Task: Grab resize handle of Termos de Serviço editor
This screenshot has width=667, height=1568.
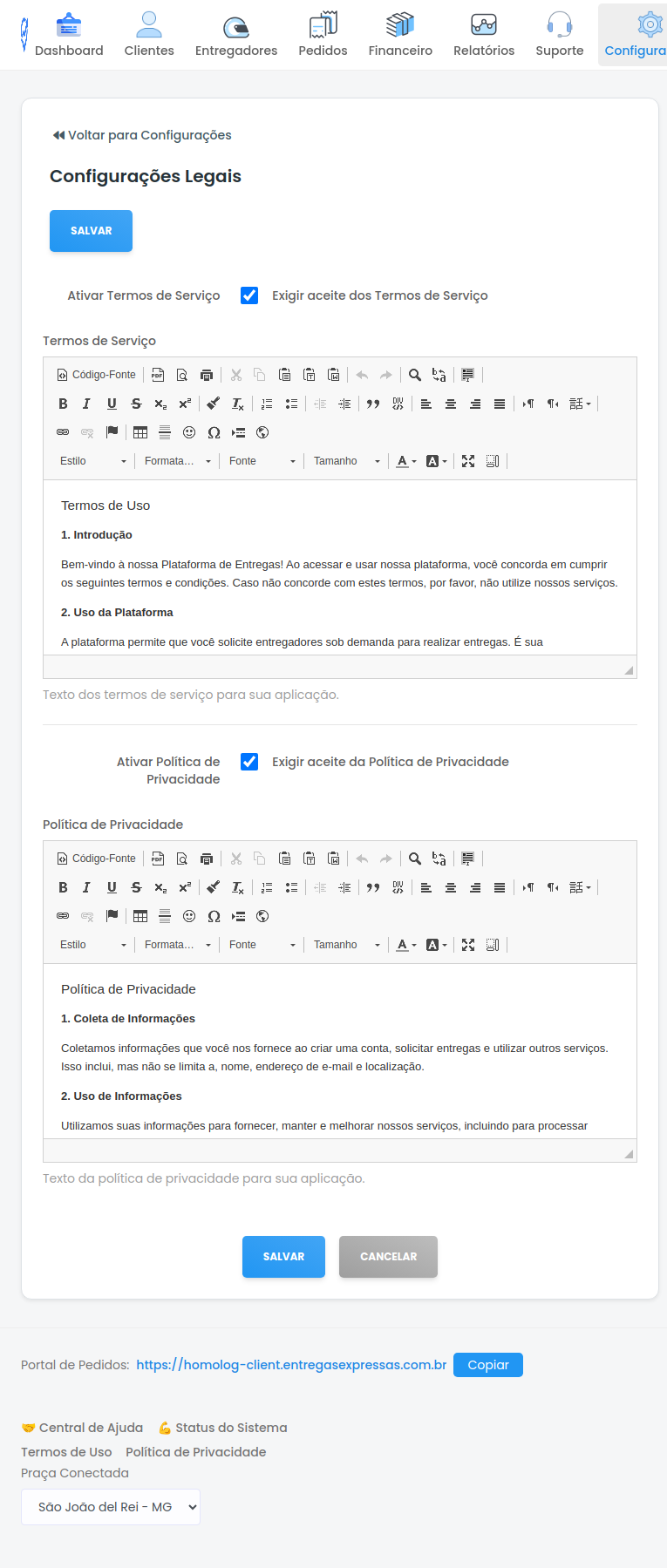Action: [629, 669]
